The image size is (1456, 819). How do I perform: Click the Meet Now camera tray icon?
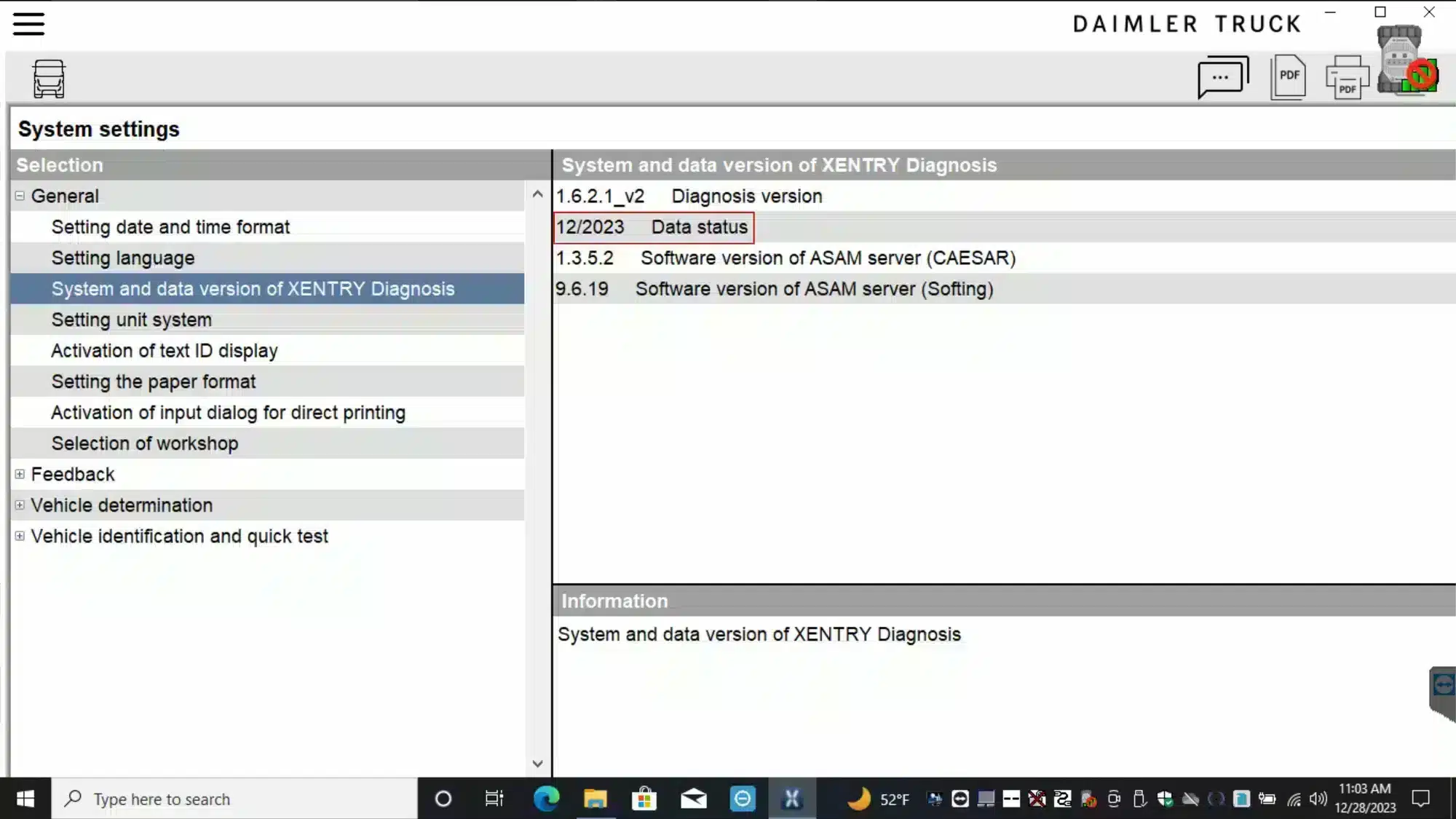point(1114,799)
